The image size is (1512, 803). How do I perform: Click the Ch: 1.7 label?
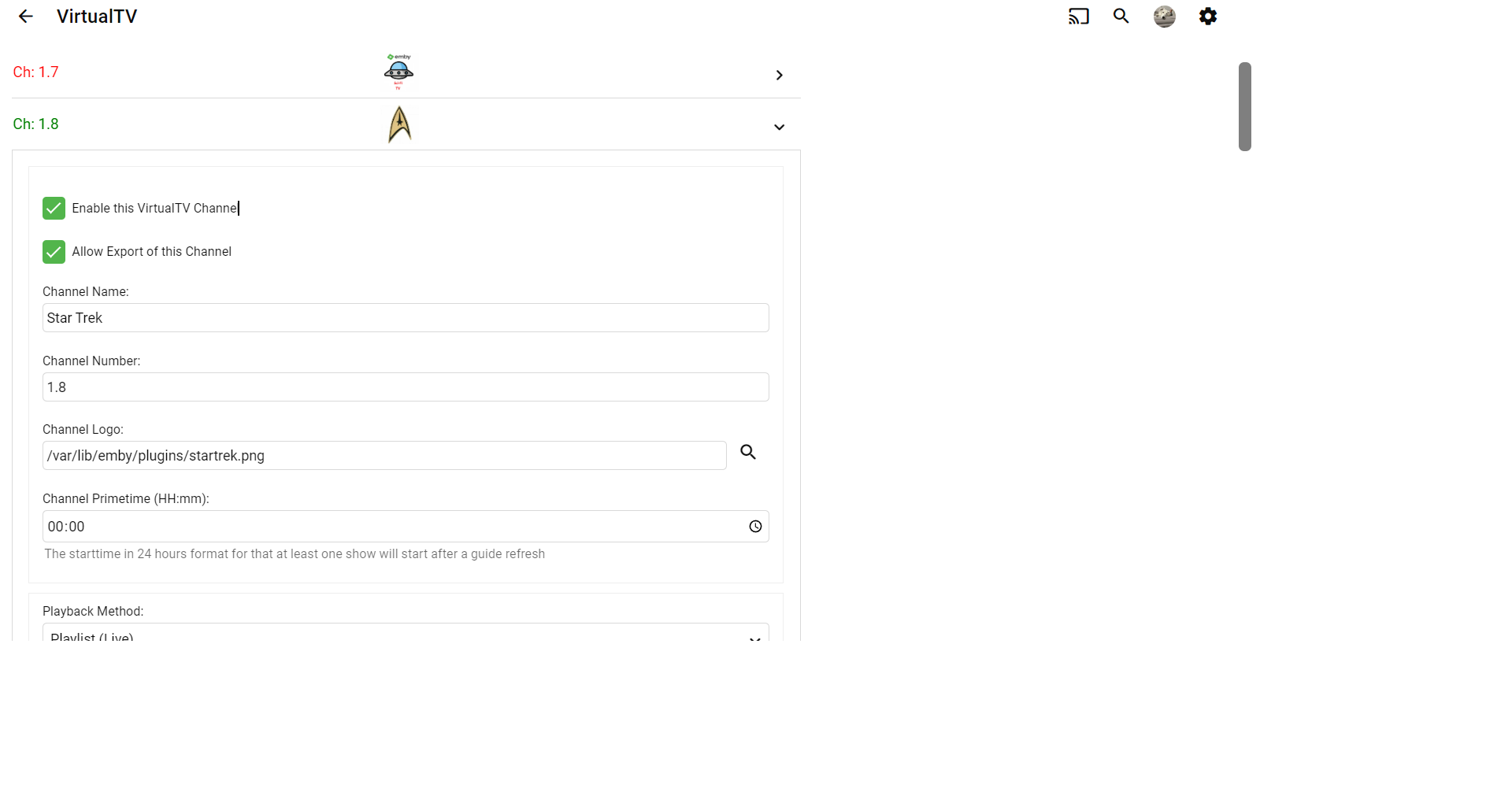35,72
